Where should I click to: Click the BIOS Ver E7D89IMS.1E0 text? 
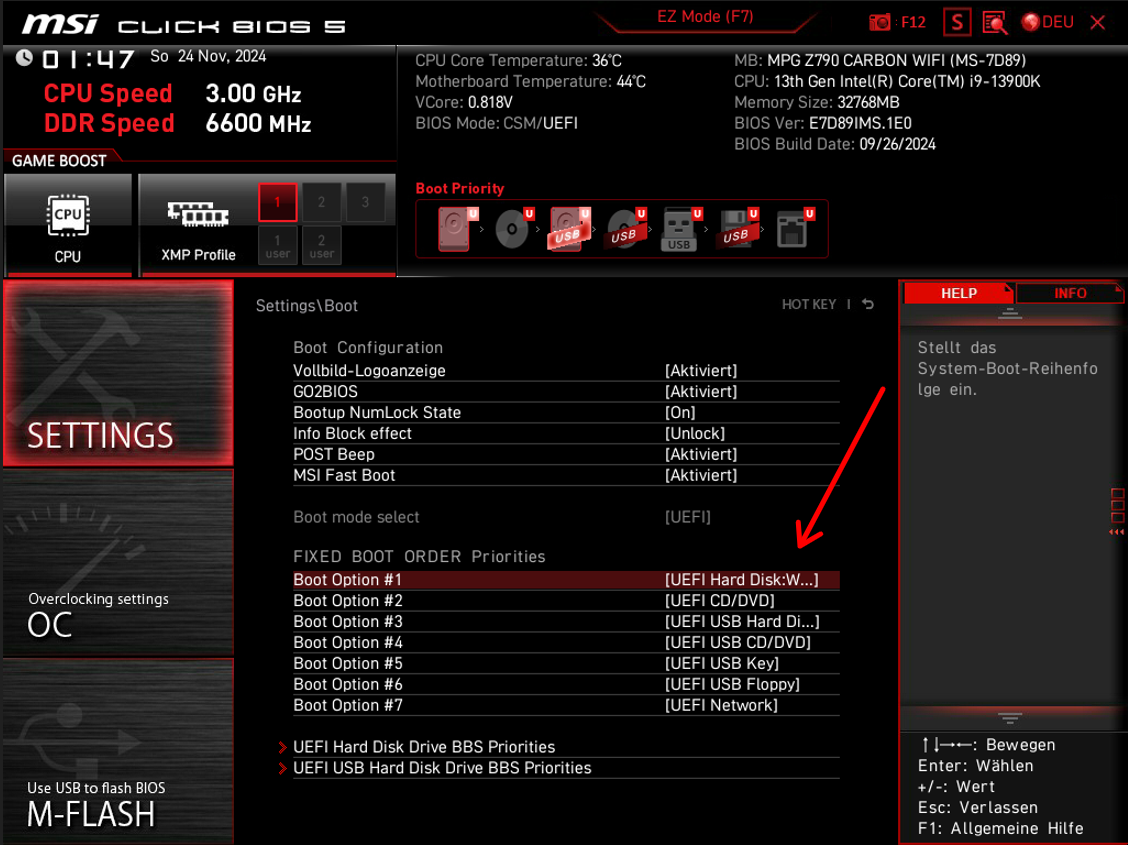(x=822, y=123)
